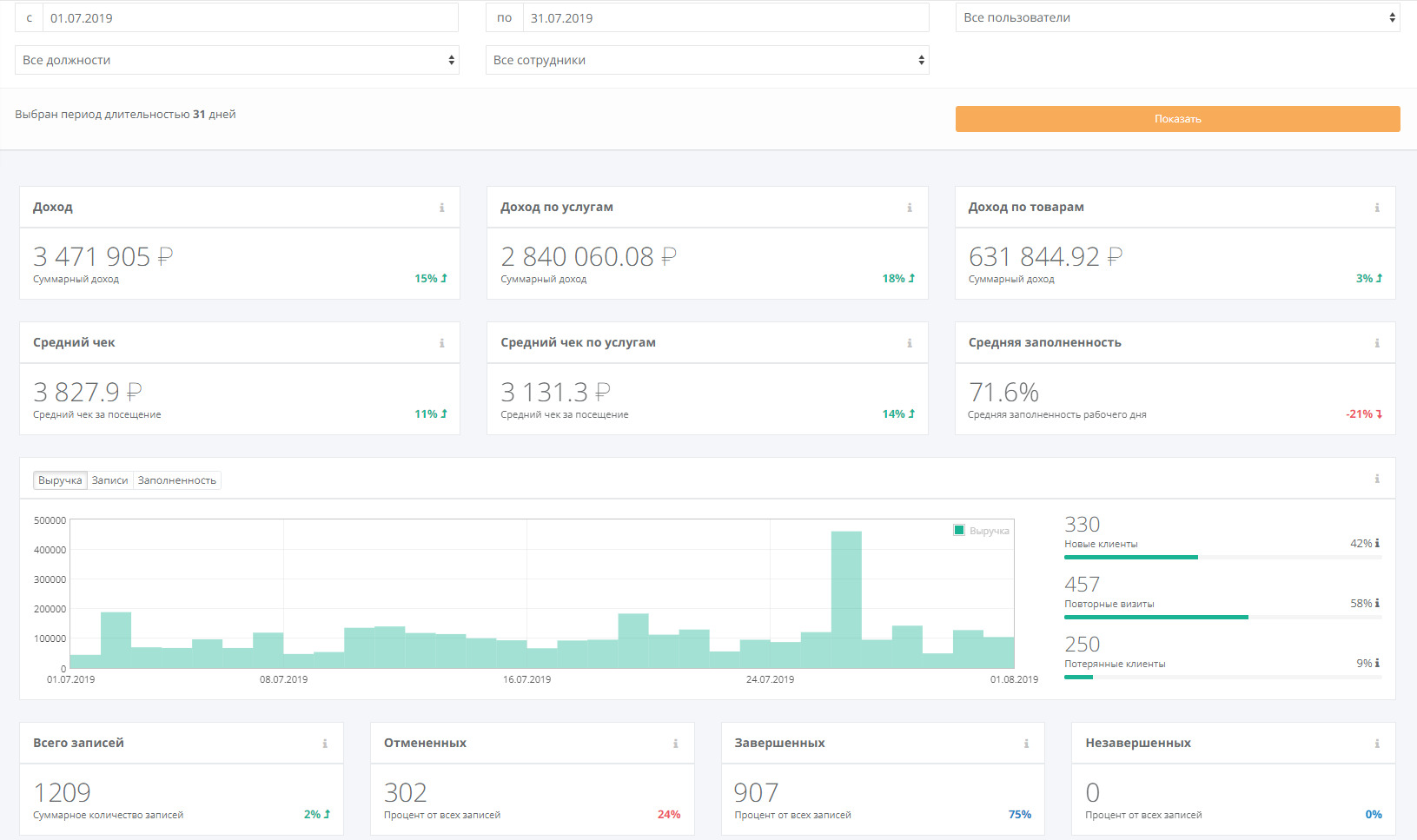
Task: Open info icon for Доход по услугам
Action: [x=910, y=208]
